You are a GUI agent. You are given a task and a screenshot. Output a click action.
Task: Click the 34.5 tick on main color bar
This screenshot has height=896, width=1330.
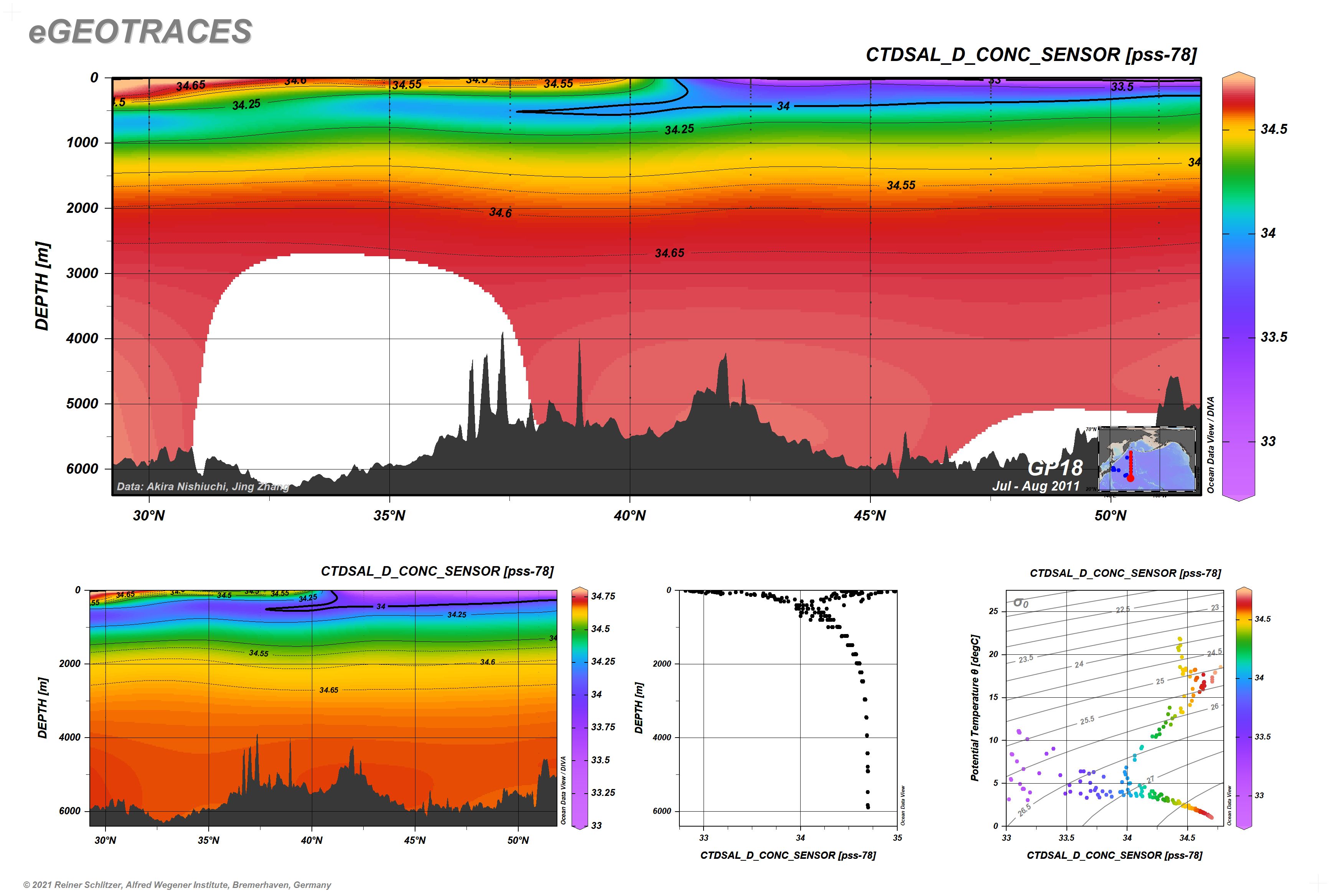(1274, 129)
